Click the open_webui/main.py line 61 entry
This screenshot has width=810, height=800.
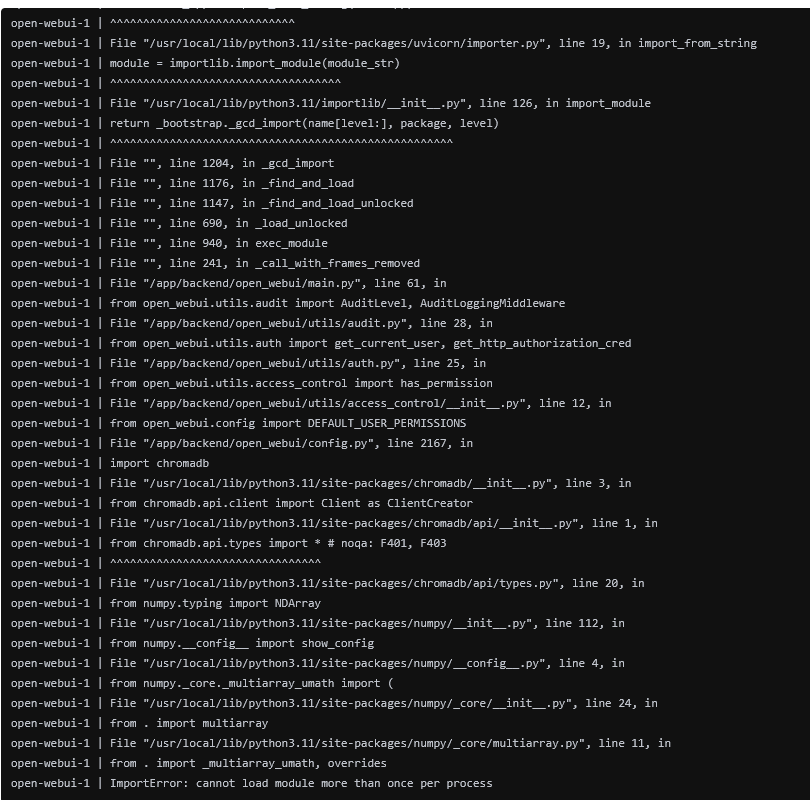pos(278,283)
